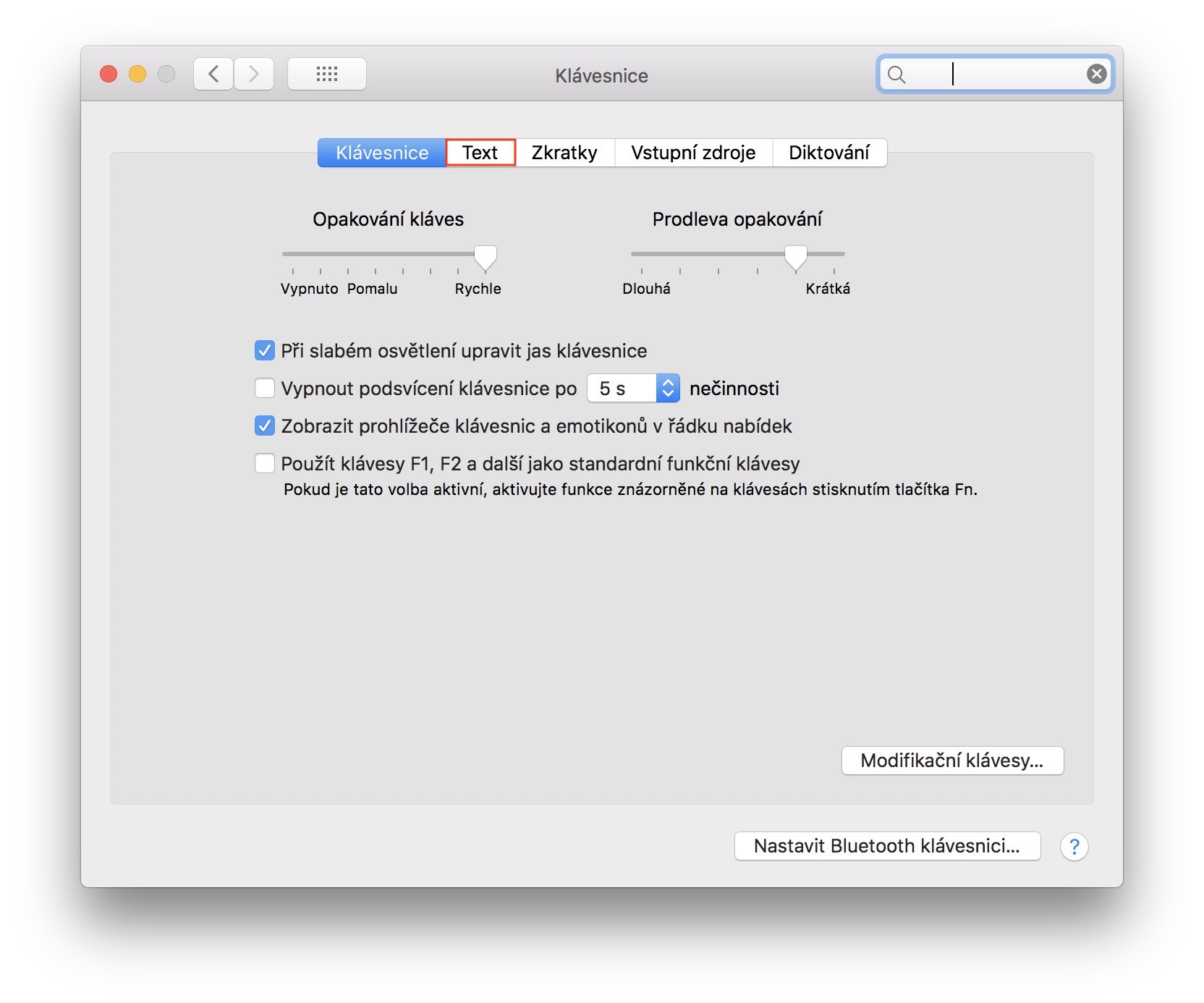Clear the search field with the X icon
The image size is (1204, 1003).
tap(1096, 74)
